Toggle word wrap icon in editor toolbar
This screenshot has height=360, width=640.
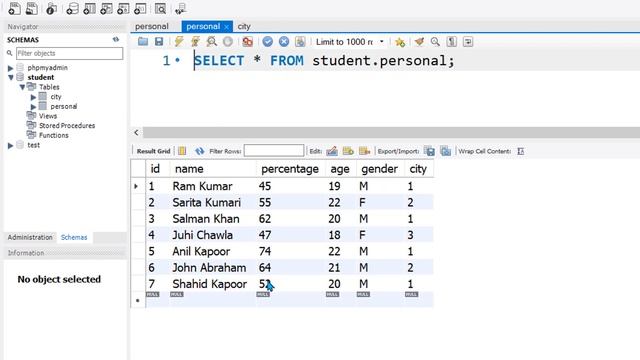pyautogui.click(x=468, y=42)
